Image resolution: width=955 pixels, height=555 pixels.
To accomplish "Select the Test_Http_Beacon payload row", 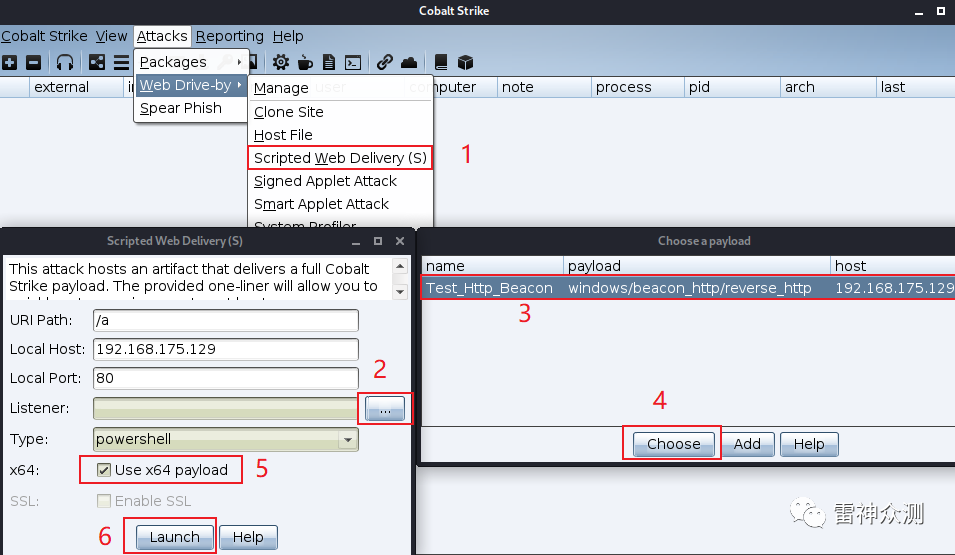I will 688,288.
